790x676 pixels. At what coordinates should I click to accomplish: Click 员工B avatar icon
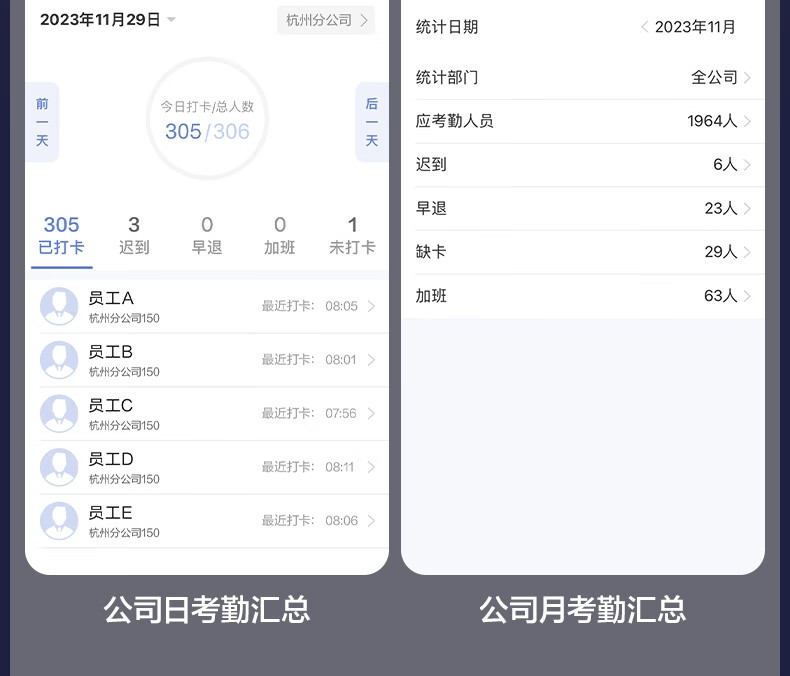[59, 360]
